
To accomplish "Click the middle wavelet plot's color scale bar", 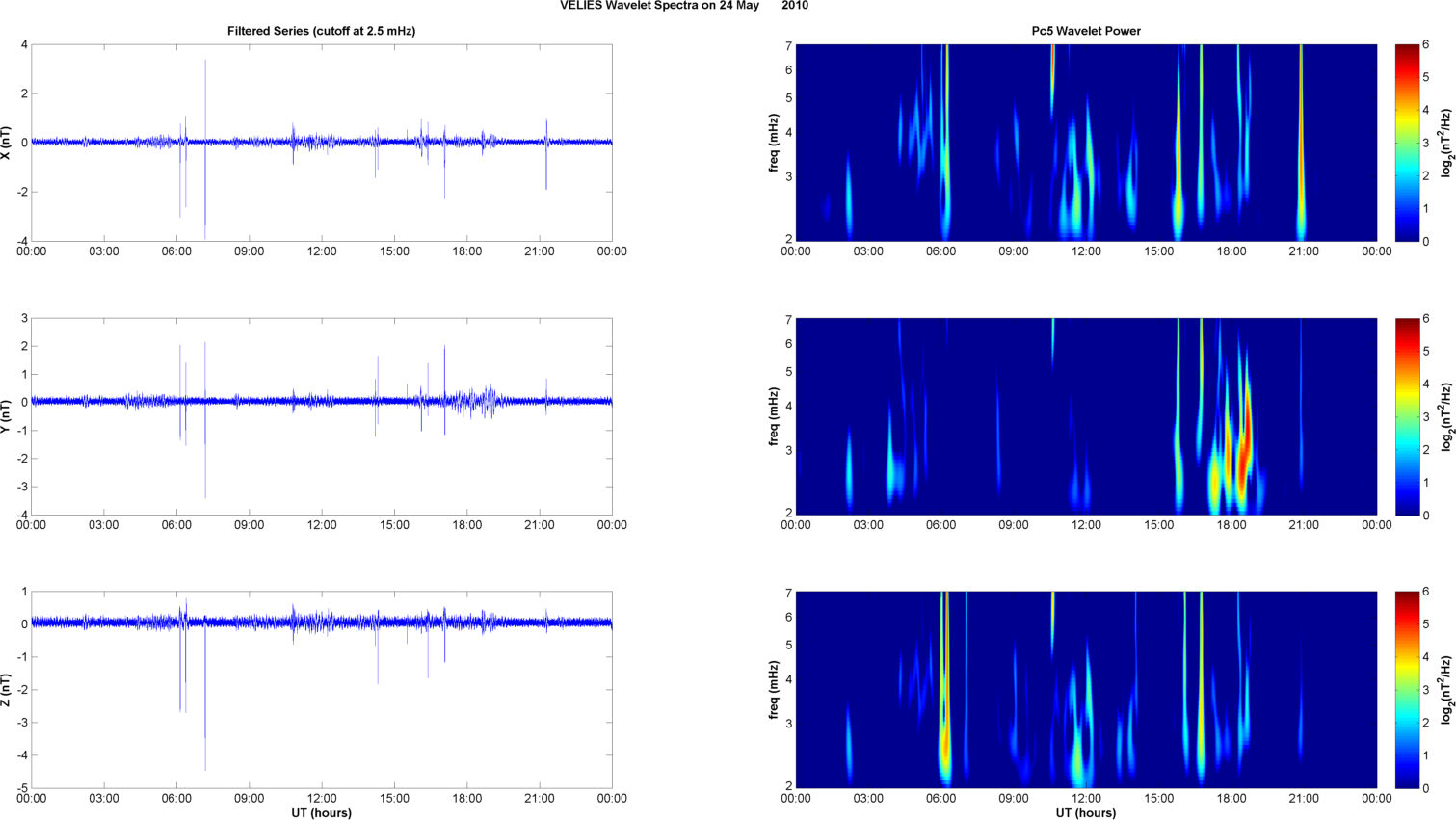I will (x=1407, y=416).
